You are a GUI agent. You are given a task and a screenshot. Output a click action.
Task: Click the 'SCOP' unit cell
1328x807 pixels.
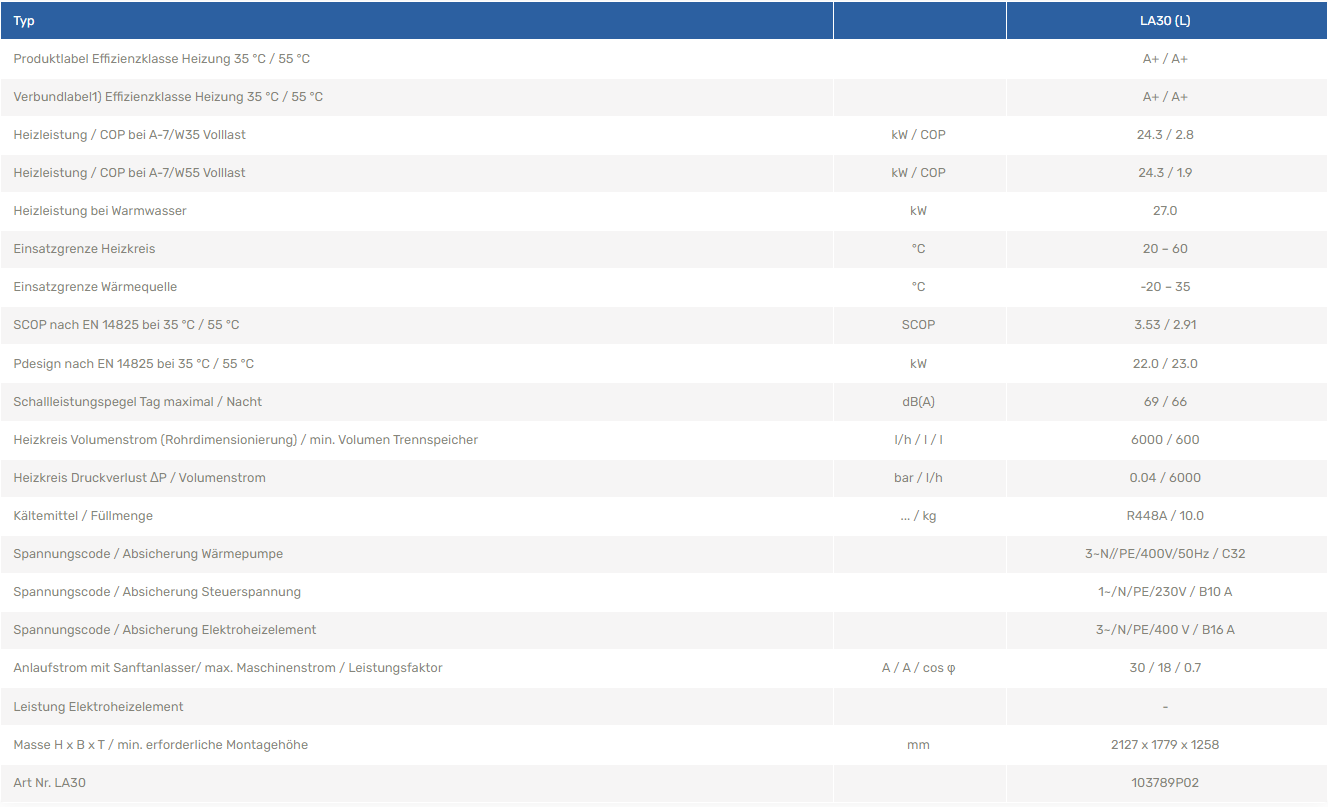click(x=918, y=325)
